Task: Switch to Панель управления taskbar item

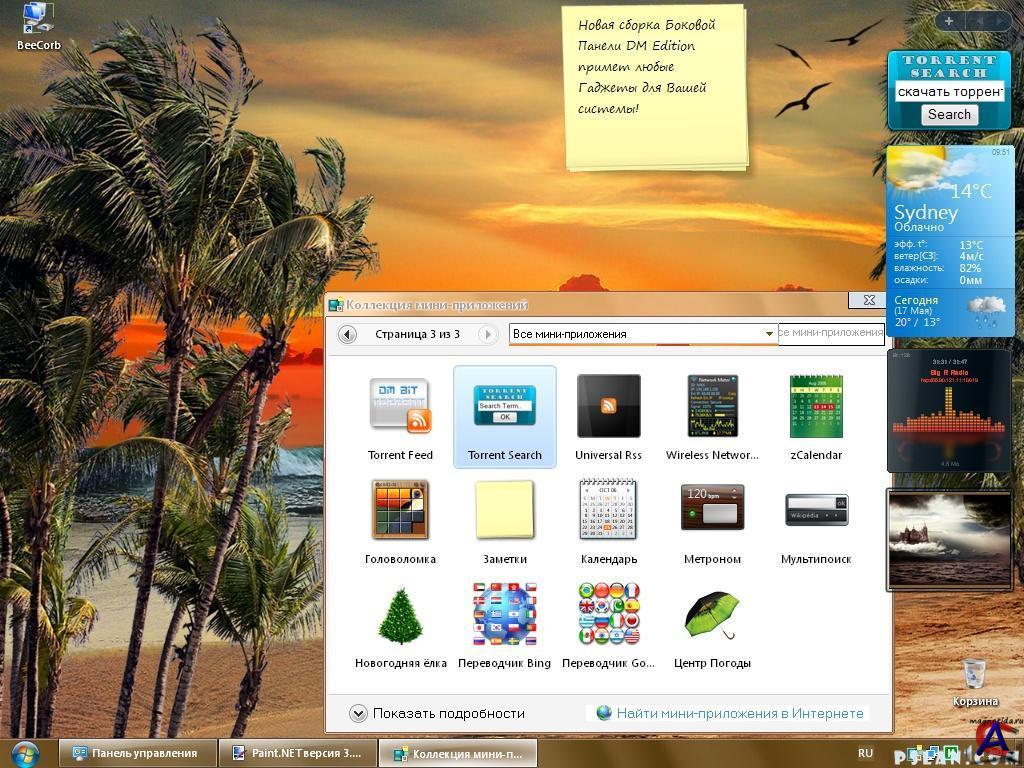Action: [135, 753]
